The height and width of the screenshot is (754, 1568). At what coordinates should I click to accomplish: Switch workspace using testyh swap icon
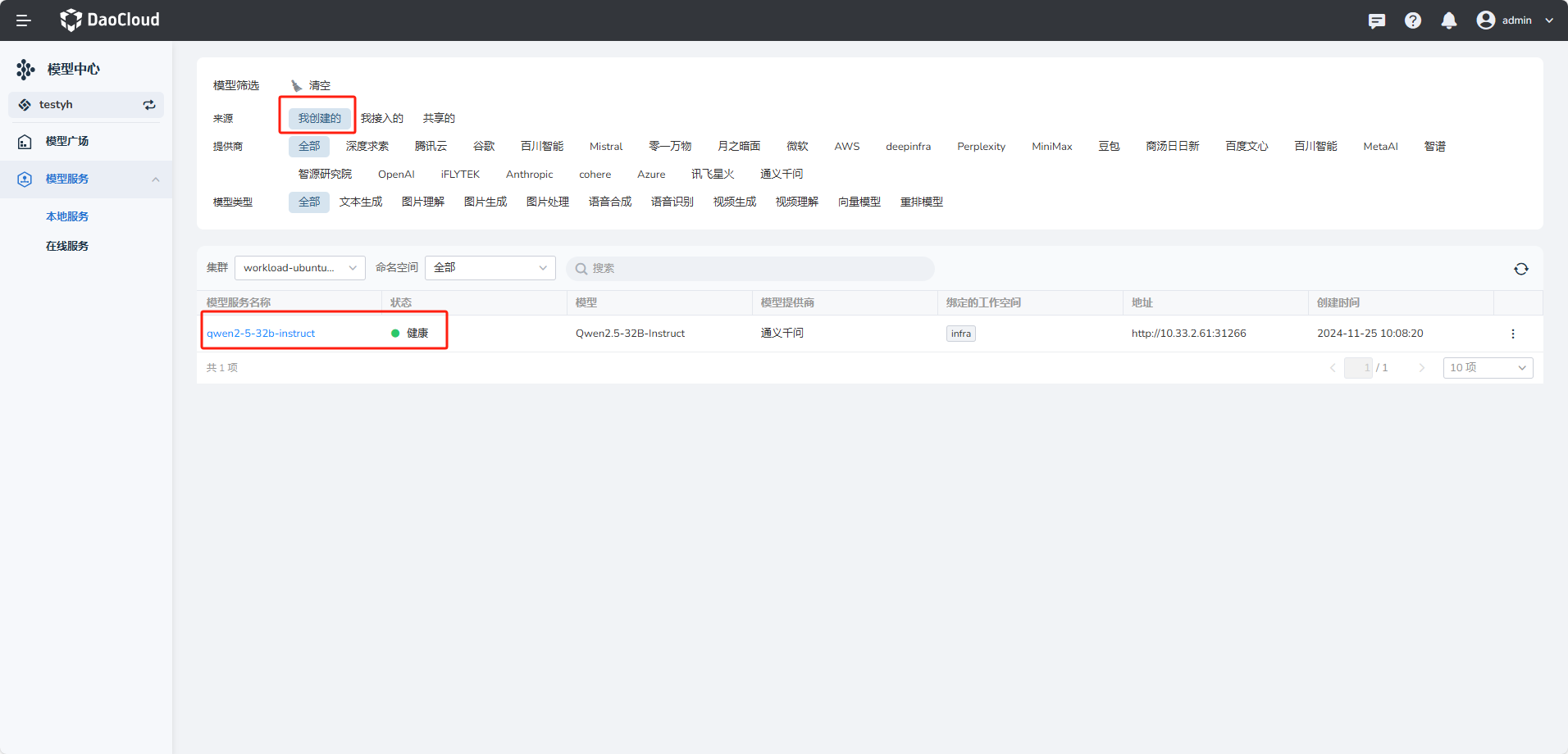[149, 105]
